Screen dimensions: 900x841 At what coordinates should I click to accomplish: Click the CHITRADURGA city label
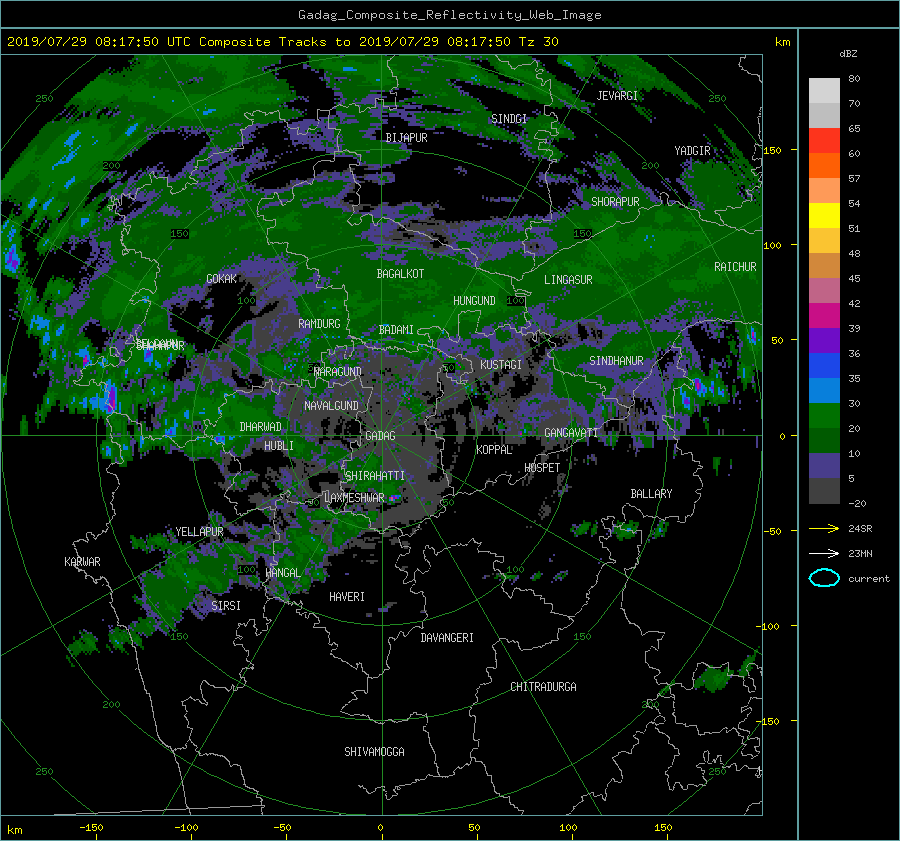pos(543,687)
